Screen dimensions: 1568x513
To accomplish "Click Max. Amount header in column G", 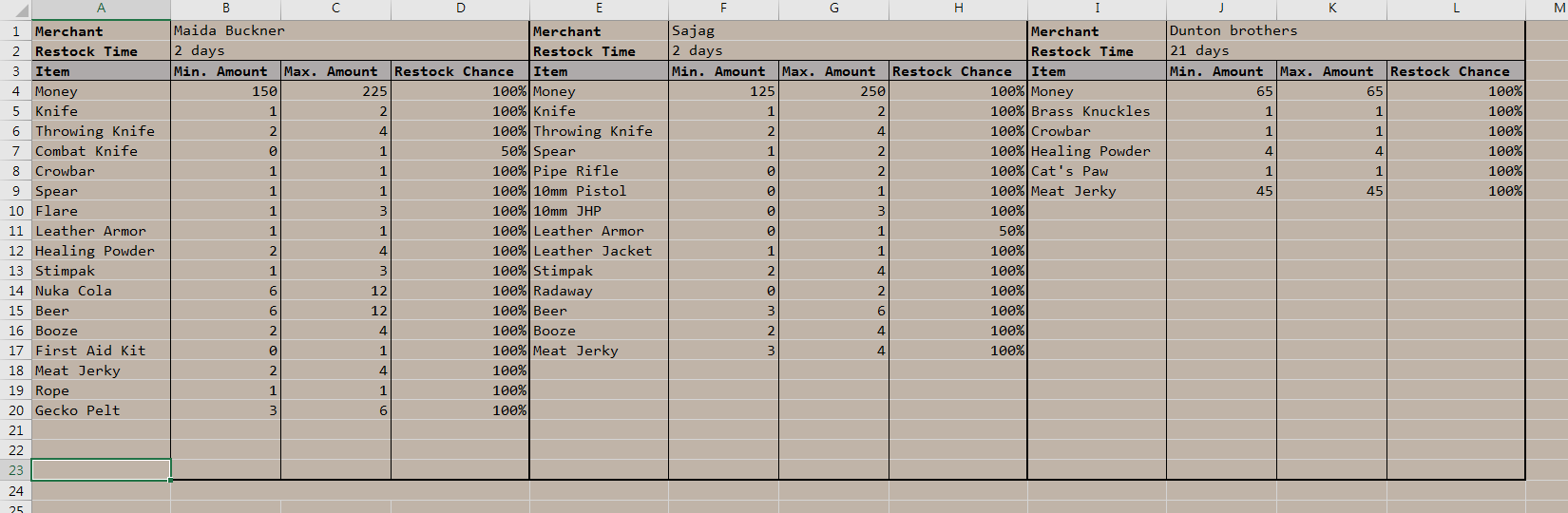I will pyautogui.click(x=833, y=71).
